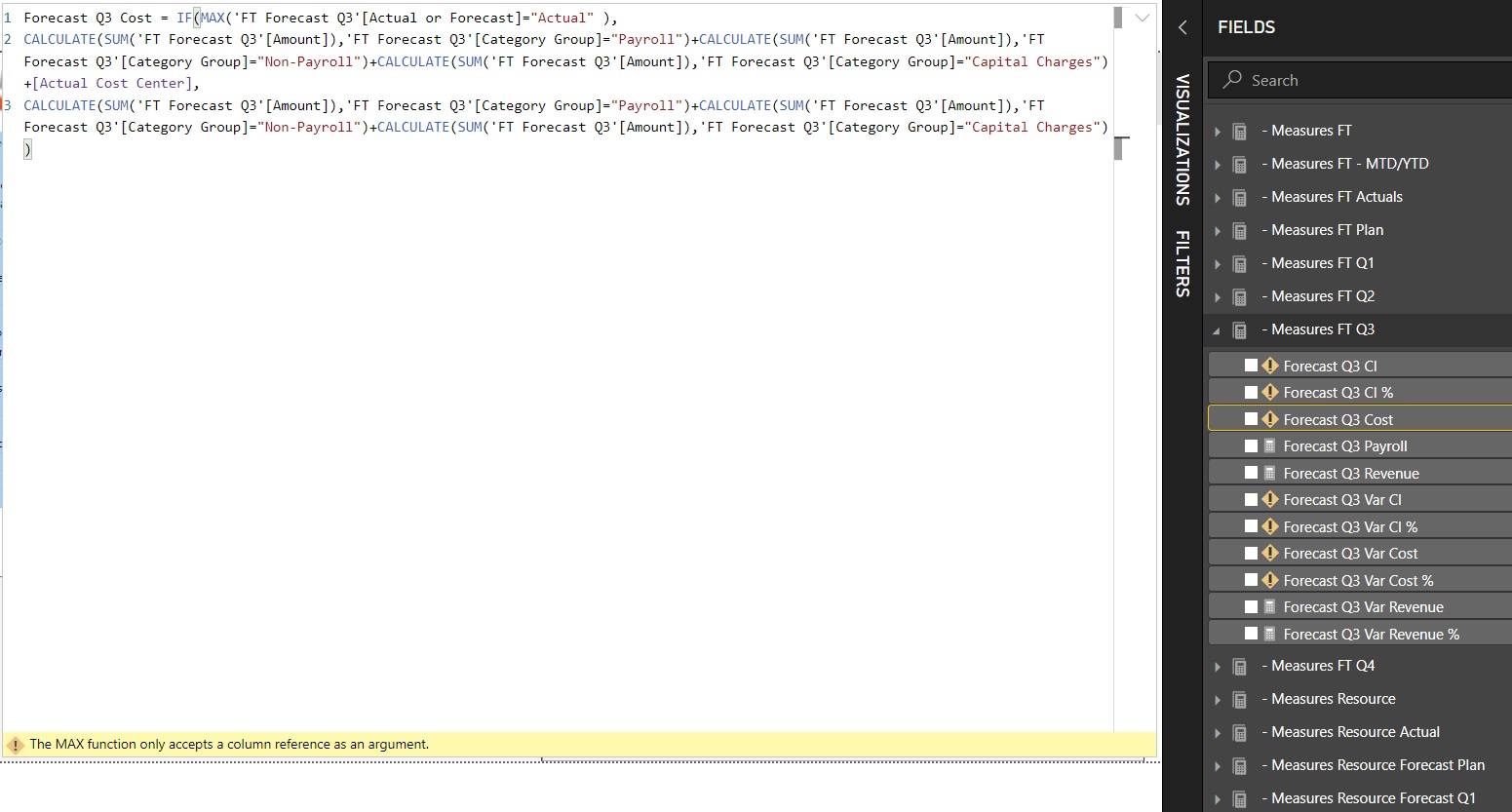This screenshot has height=812, width=1512.
Task: Click table icon of Measures FT Plan
Action: coord(1240,230)
